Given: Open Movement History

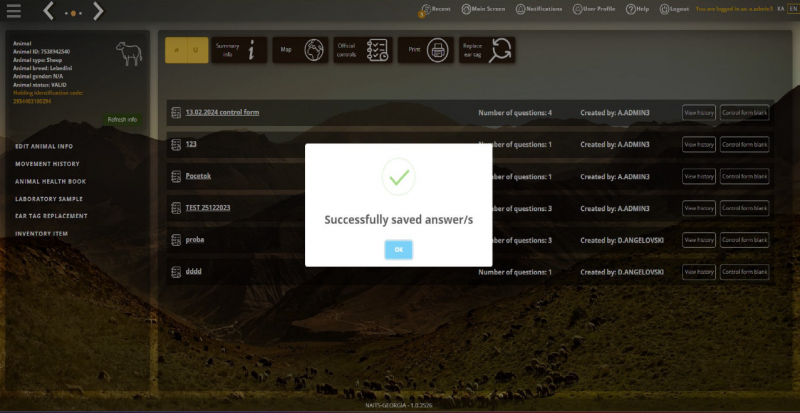Looking at the screenshot, I should click(x=47, y=164).
